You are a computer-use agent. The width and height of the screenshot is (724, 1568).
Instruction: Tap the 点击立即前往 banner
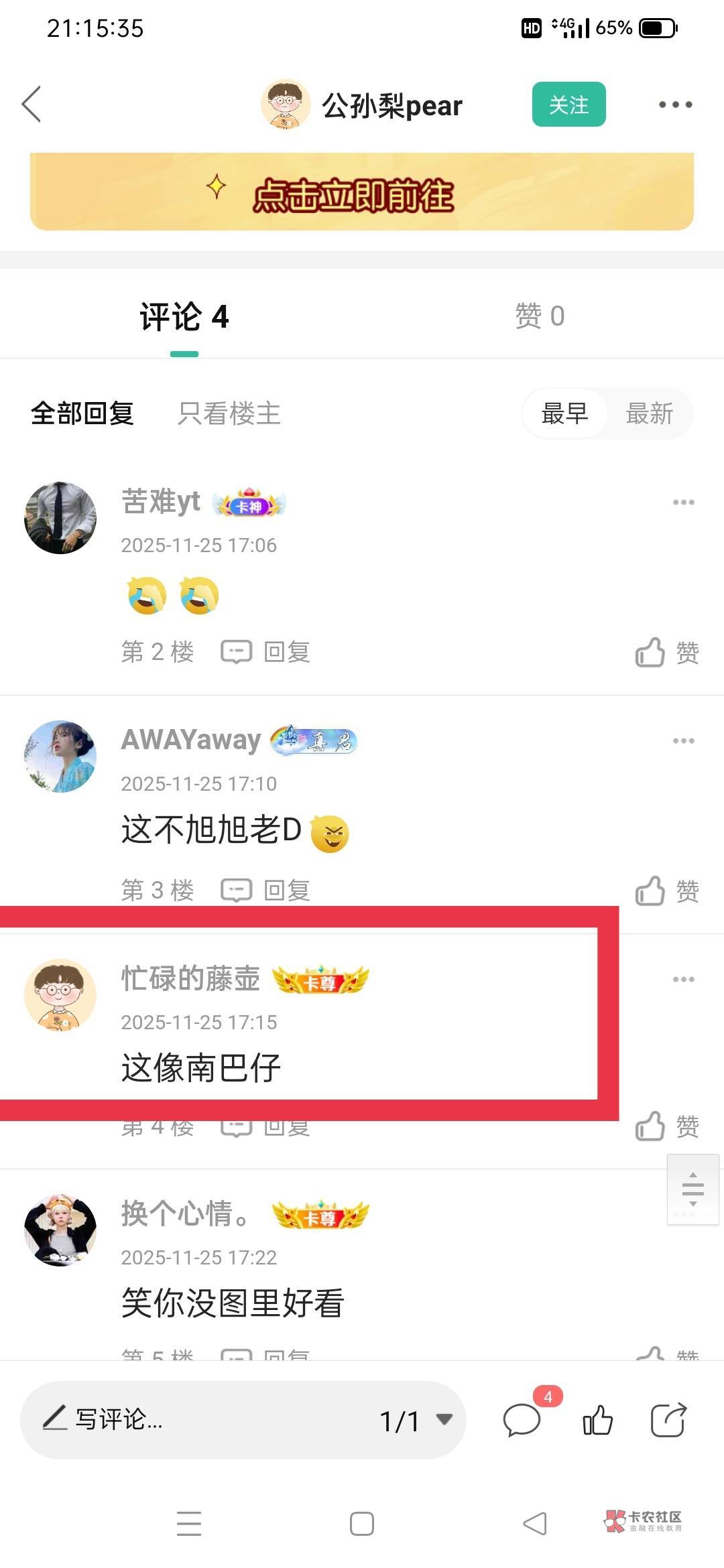point(362,192)
